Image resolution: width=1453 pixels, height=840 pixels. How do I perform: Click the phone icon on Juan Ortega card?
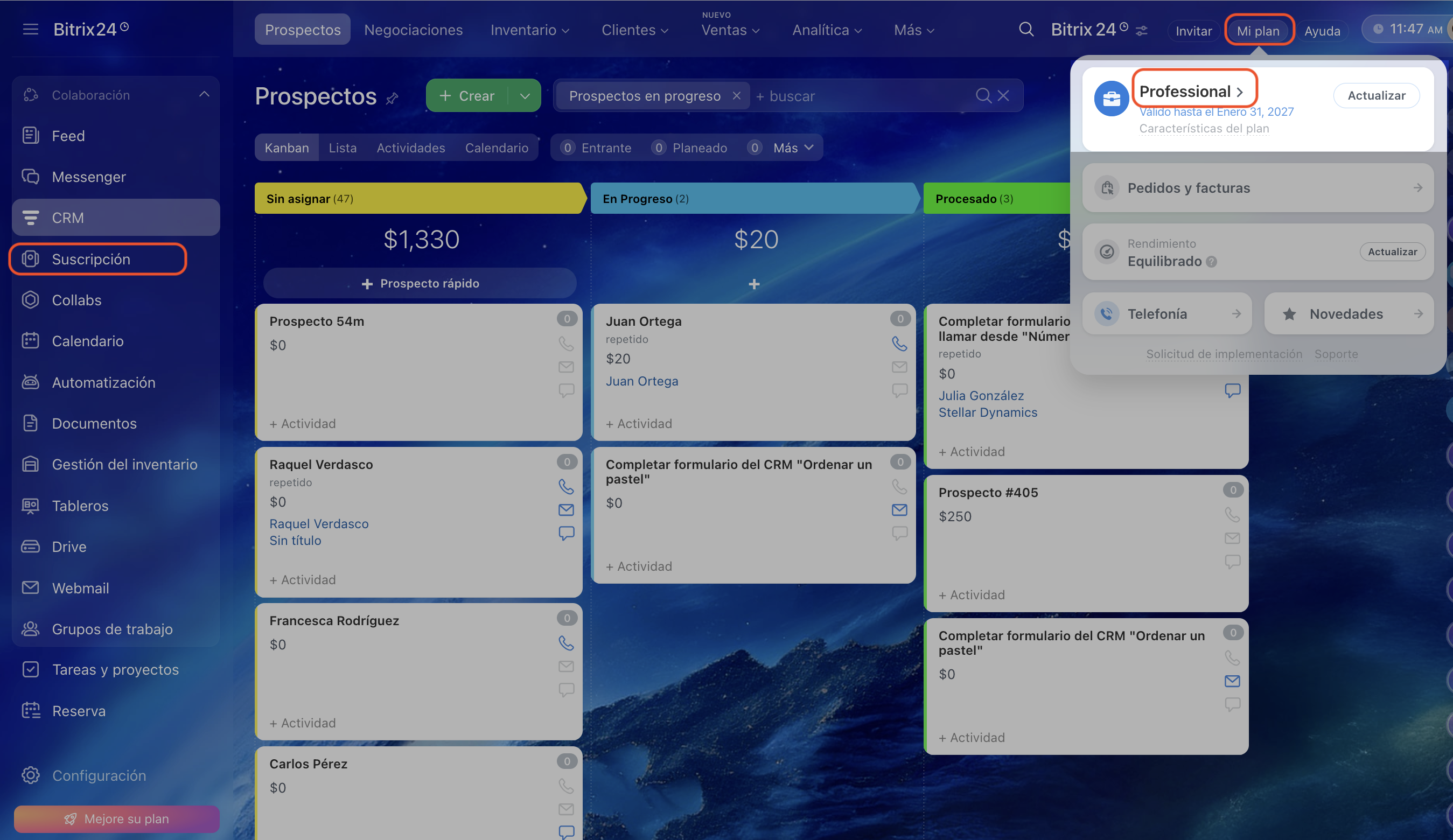tap(899, 344)
